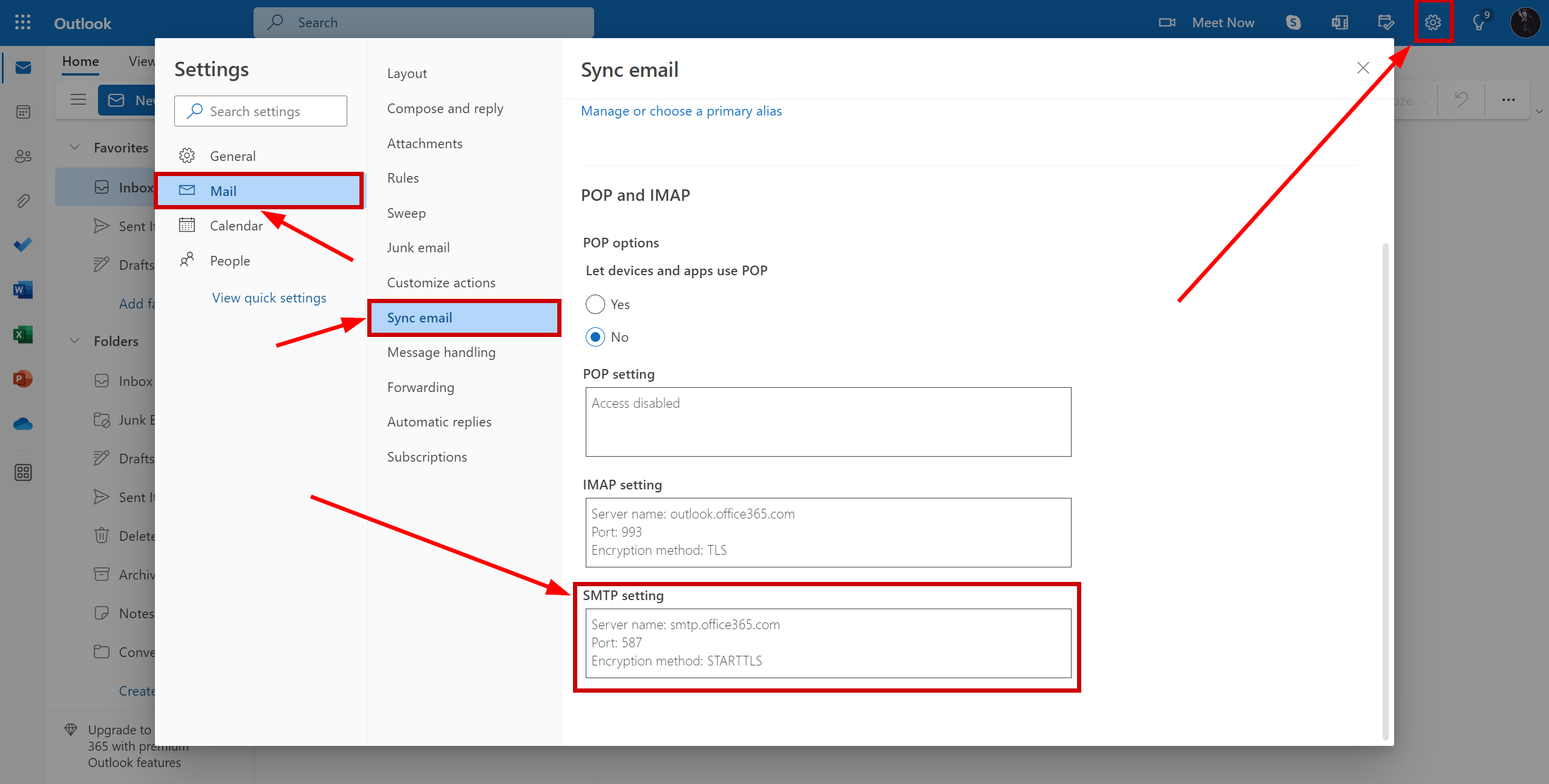Expand the ribbon chevron at right
The width and height of the screenshot is (1549, 784).
(1539, 111)
